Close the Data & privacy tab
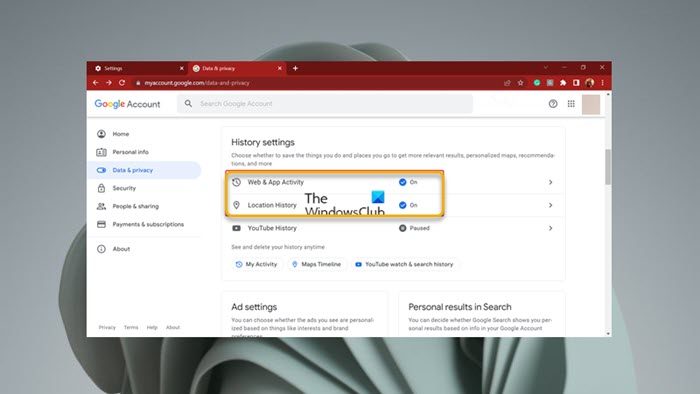The width and height of the screenshot is (700, 394). [x=279, y=68]
